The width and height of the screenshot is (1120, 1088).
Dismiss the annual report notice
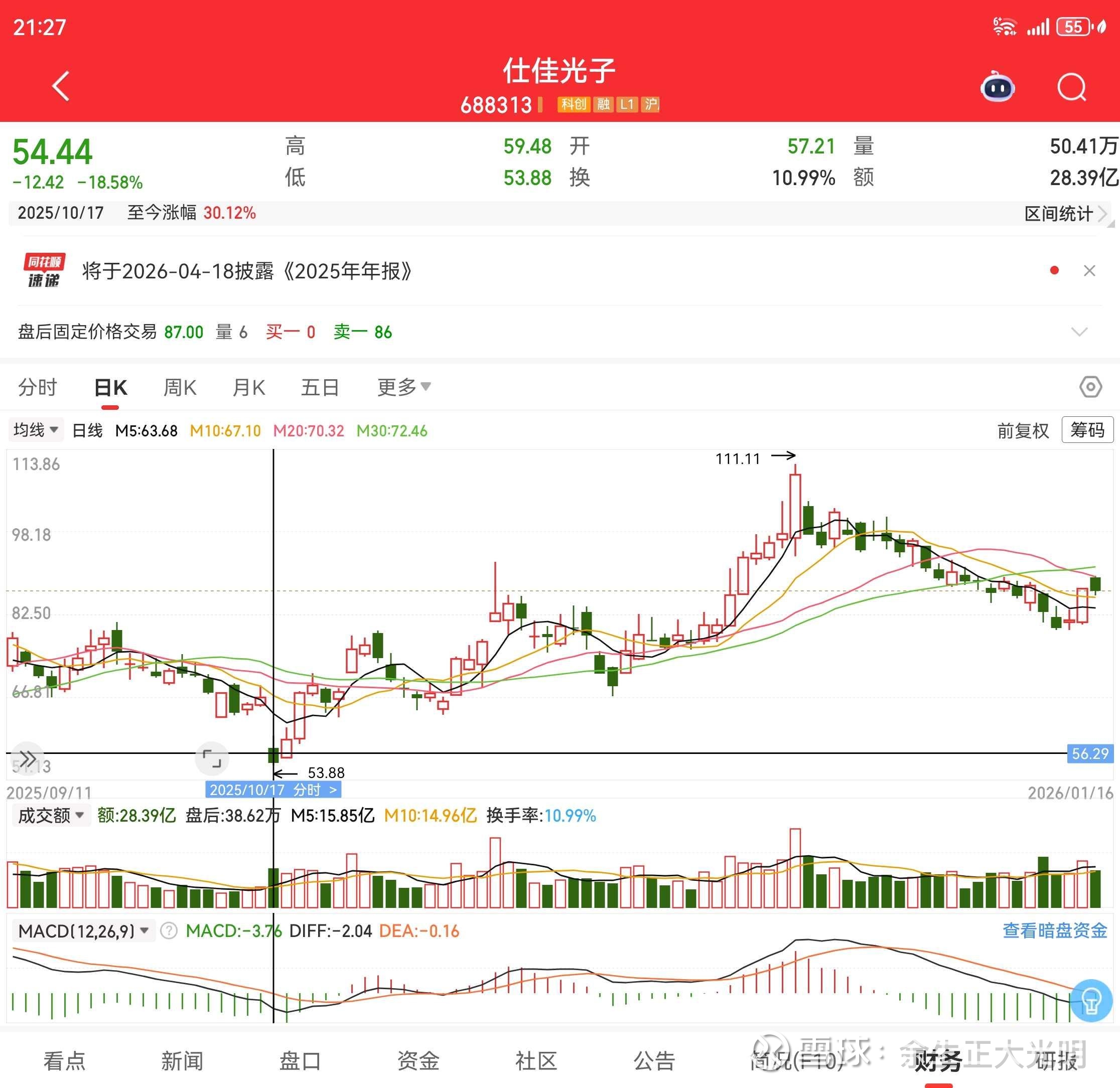1089,271
